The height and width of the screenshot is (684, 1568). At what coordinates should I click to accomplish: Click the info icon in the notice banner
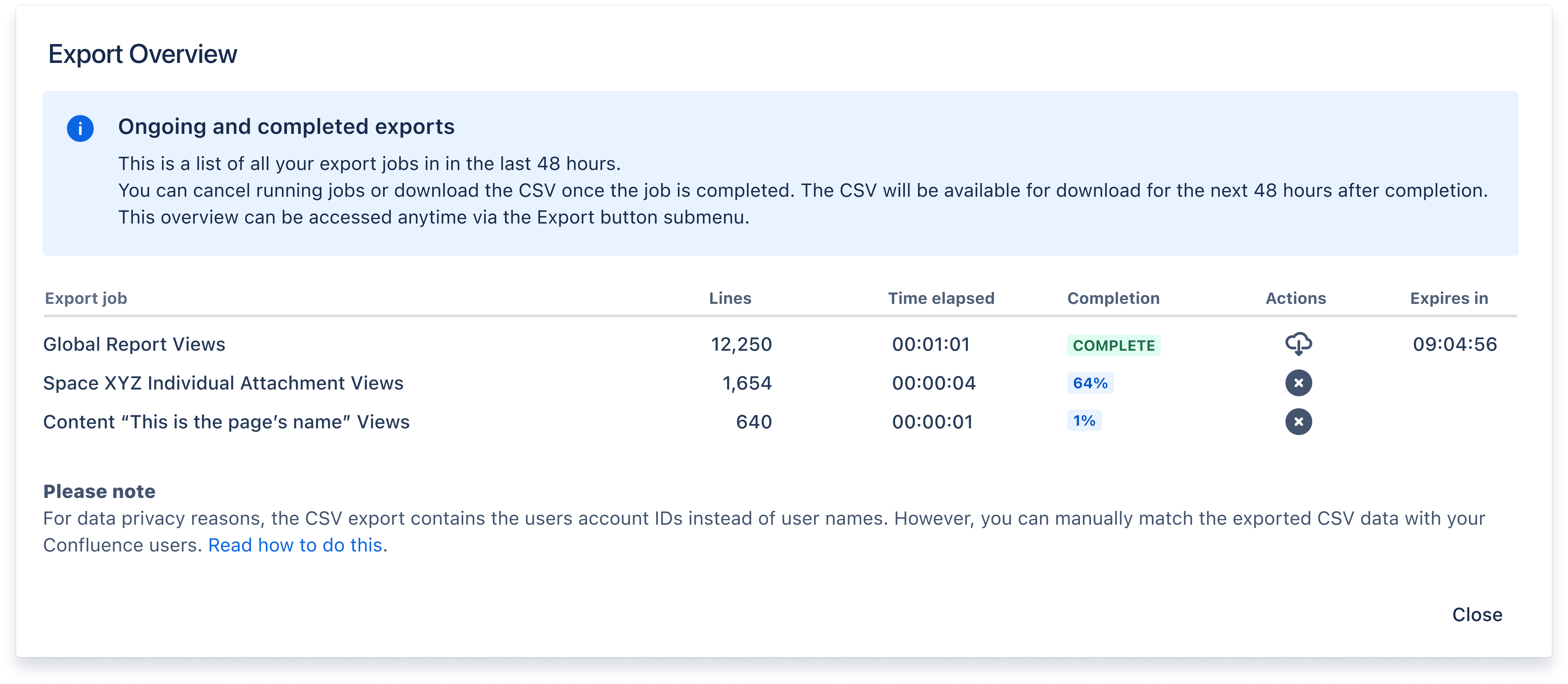(80, 128)
